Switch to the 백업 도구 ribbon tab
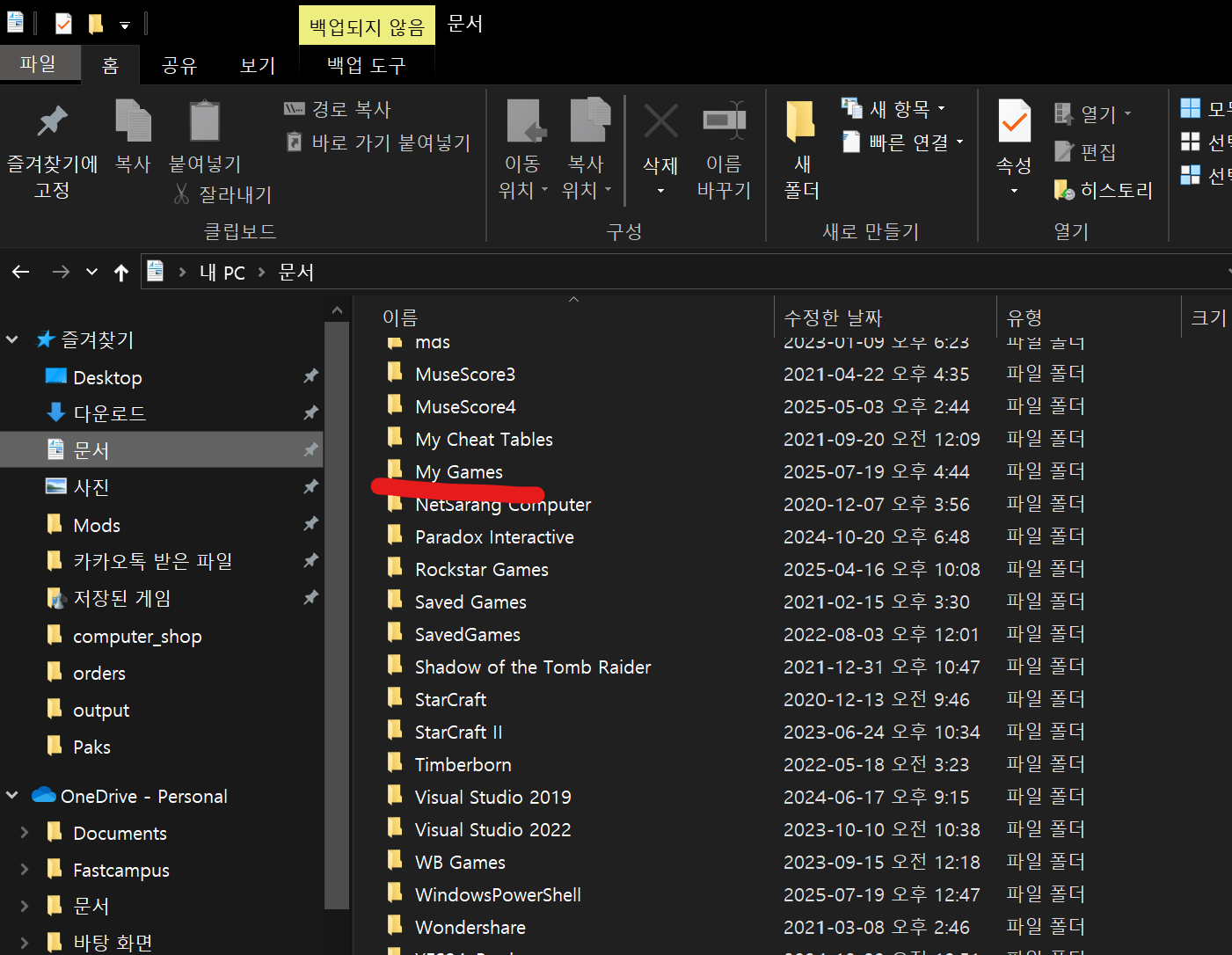This screenshot has height=955, width=1232. point(367,65)
